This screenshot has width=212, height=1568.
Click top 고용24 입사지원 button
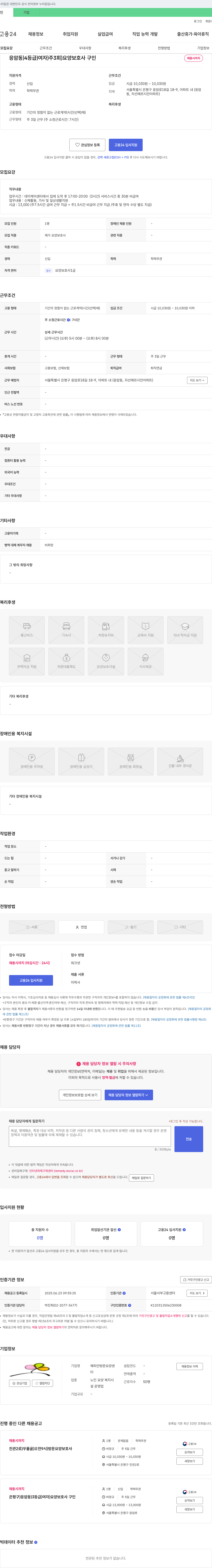pyautogui.click(x=126, y=145)
